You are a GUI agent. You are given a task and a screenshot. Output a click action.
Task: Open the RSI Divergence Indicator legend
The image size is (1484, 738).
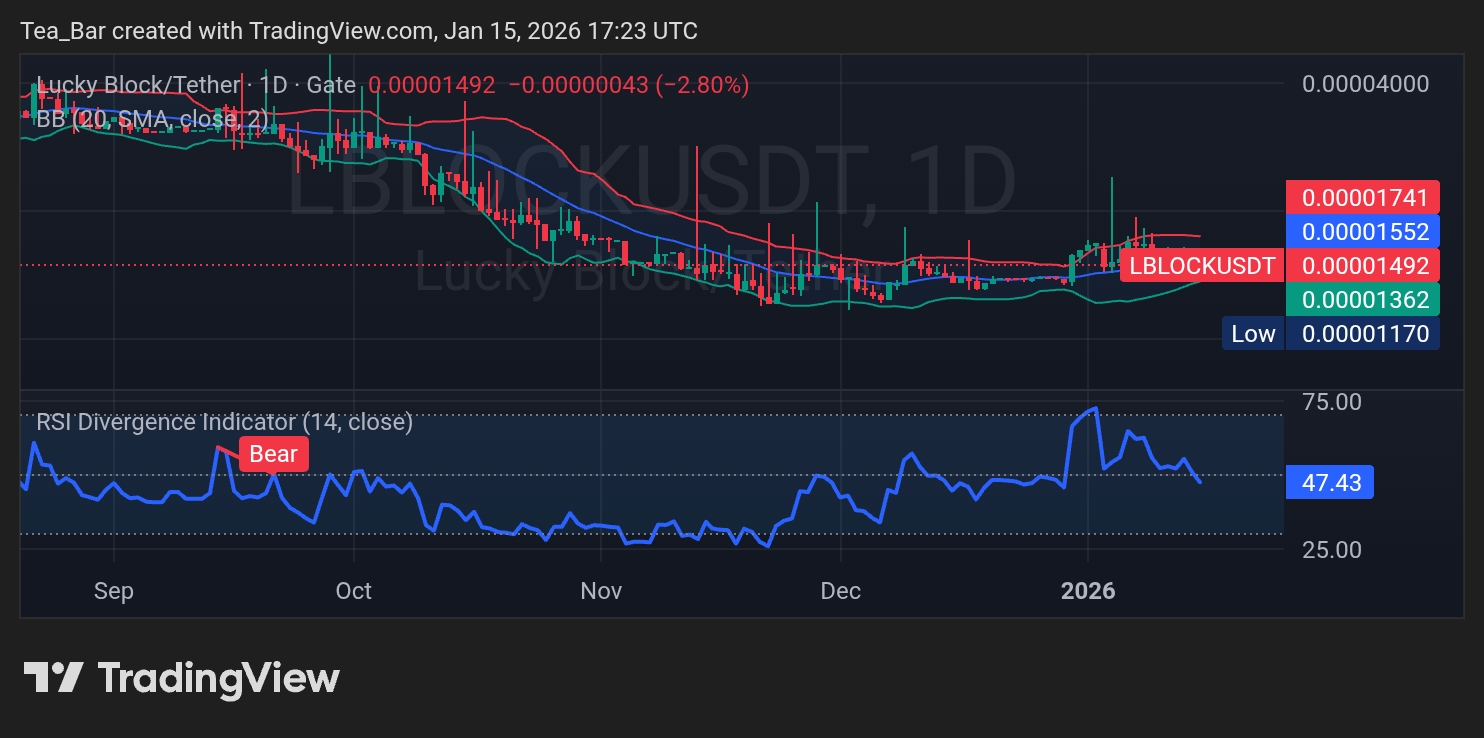pos(225,422)
